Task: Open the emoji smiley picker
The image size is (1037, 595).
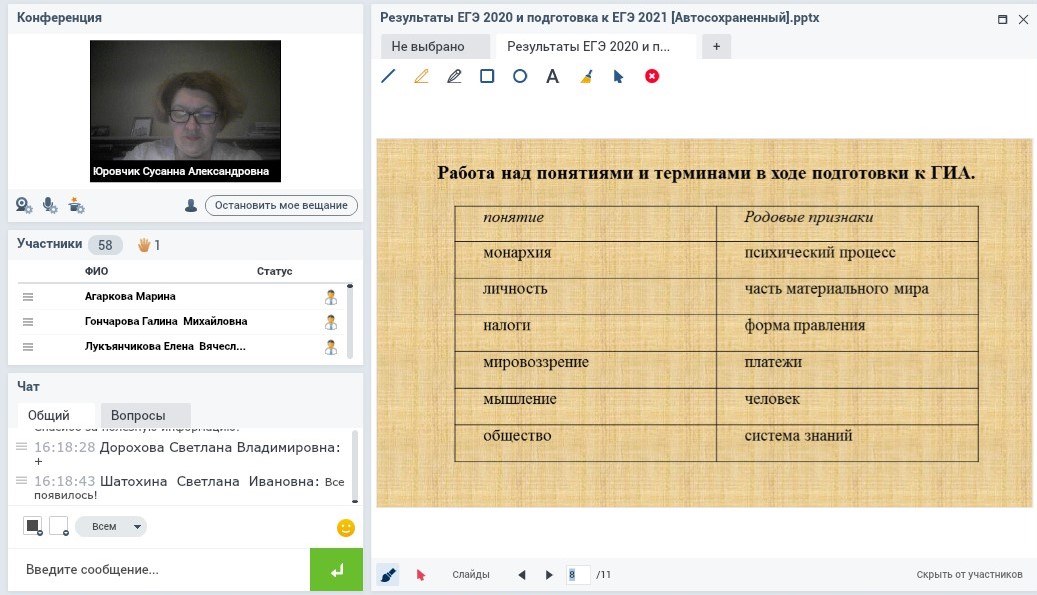Action: click(346, 528)
